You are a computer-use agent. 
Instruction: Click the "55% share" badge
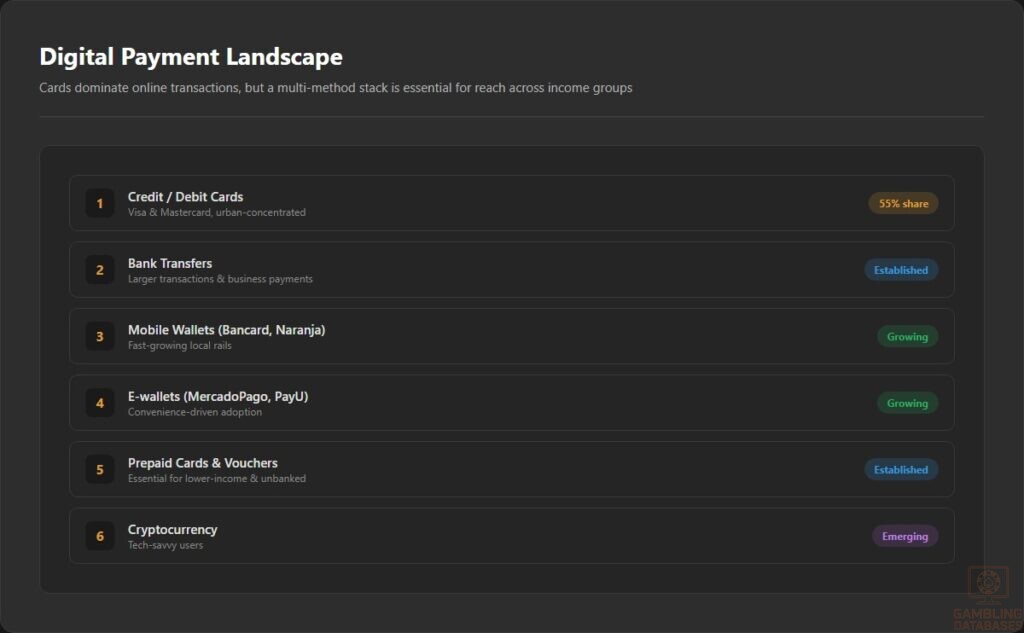coord(903,204)
